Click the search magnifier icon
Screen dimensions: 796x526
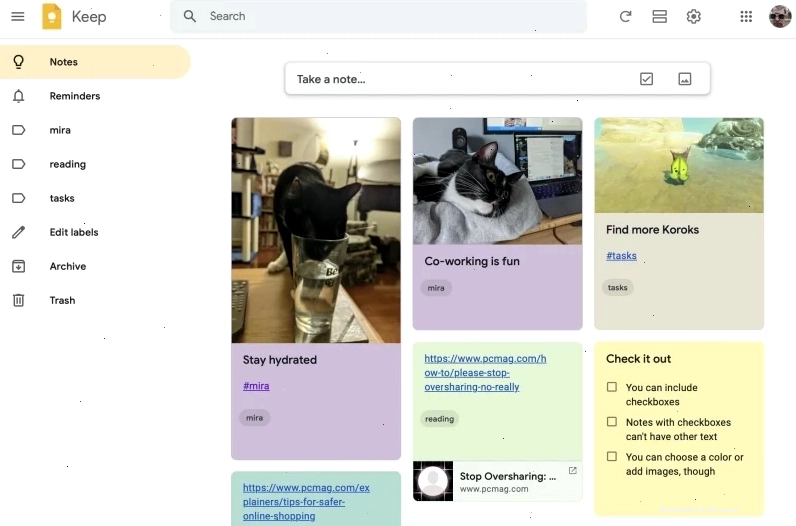[190, 16]
